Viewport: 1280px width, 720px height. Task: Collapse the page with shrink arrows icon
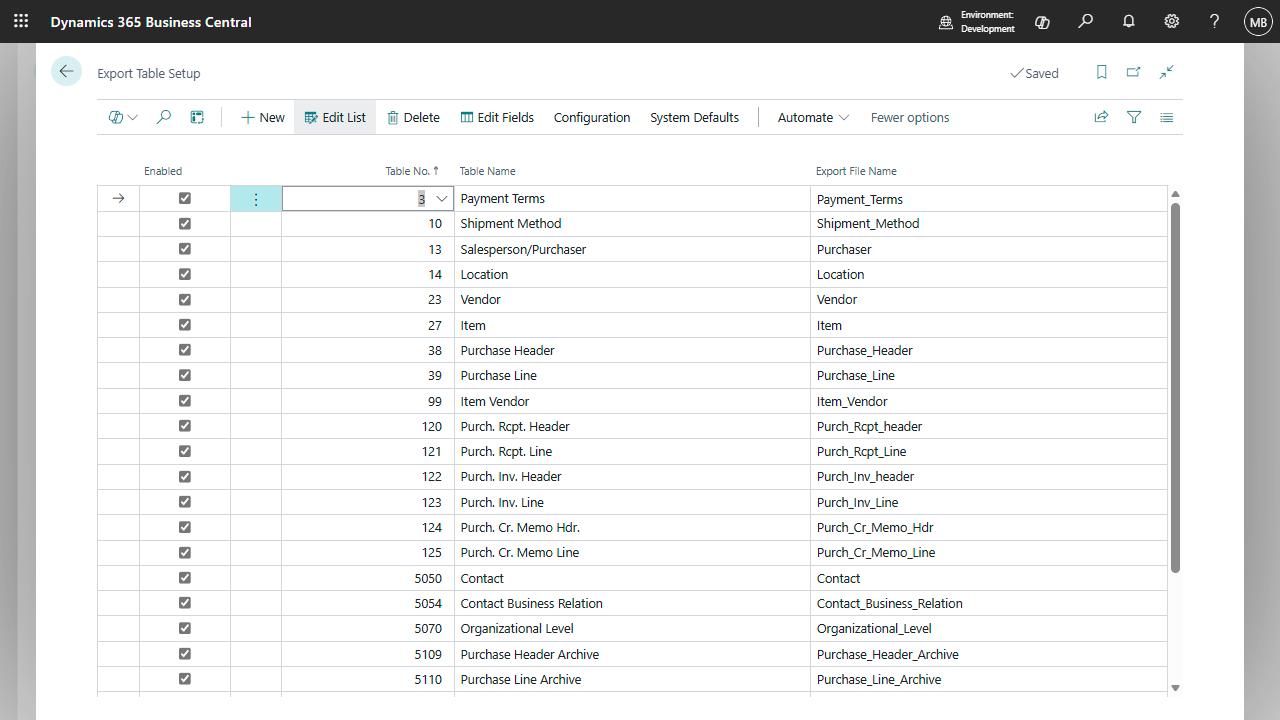(x=1166, y=72)
